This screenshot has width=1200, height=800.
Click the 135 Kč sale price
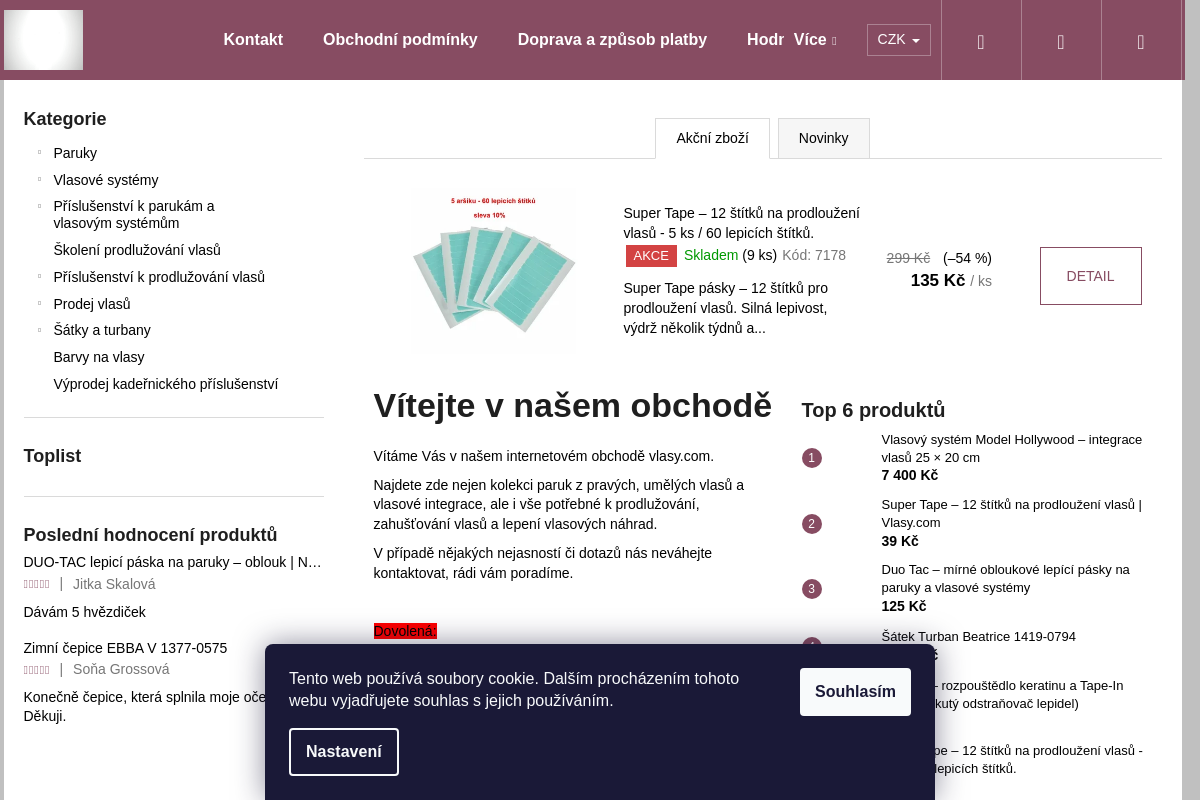937,281
